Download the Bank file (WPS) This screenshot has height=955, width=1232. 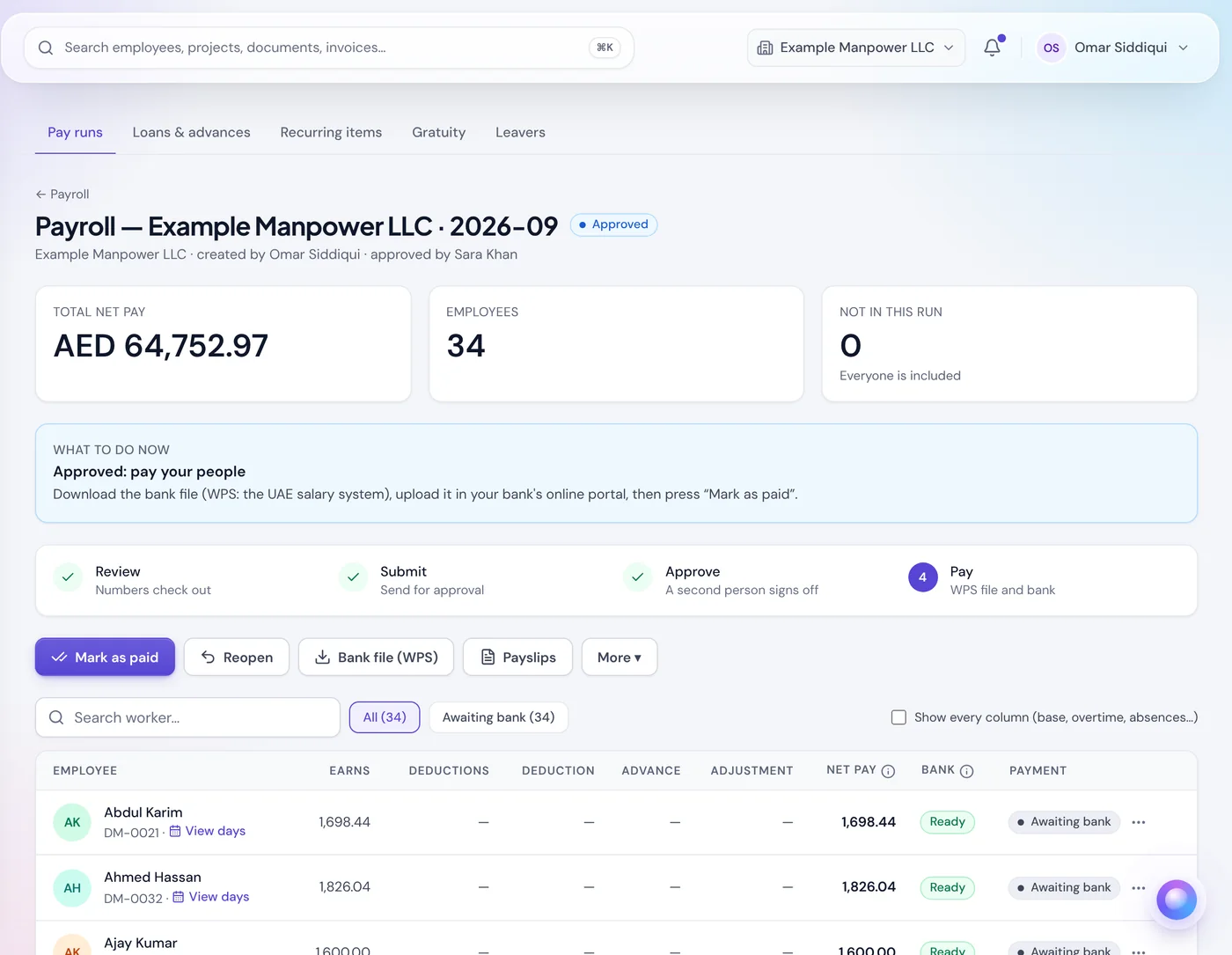376,657
